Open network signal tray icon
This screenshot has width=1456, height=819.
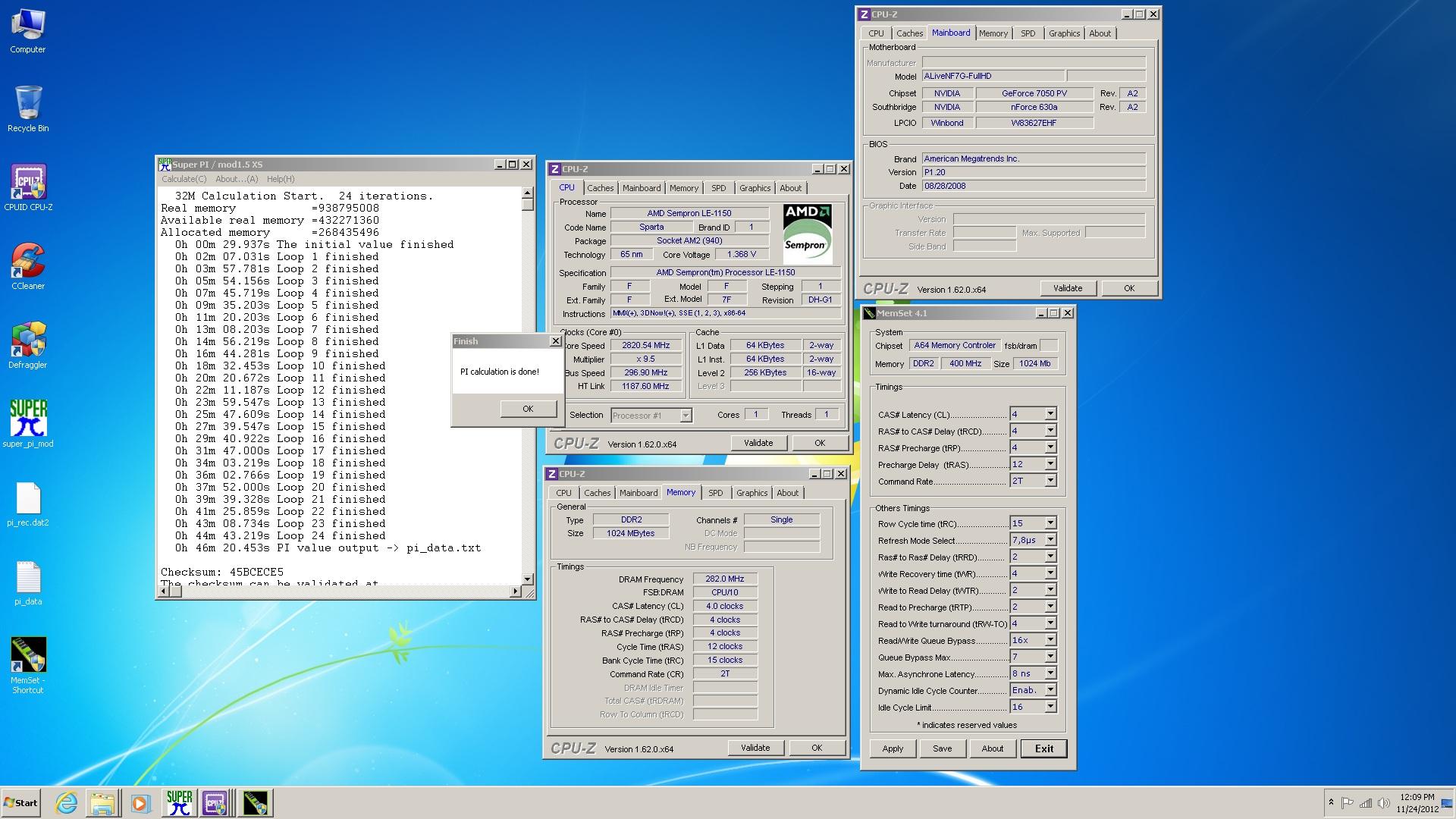point(1366,802)
